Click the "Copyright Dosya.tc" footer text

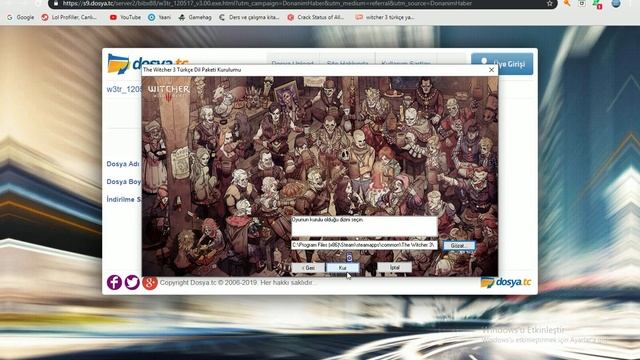[x=236, y=282]
